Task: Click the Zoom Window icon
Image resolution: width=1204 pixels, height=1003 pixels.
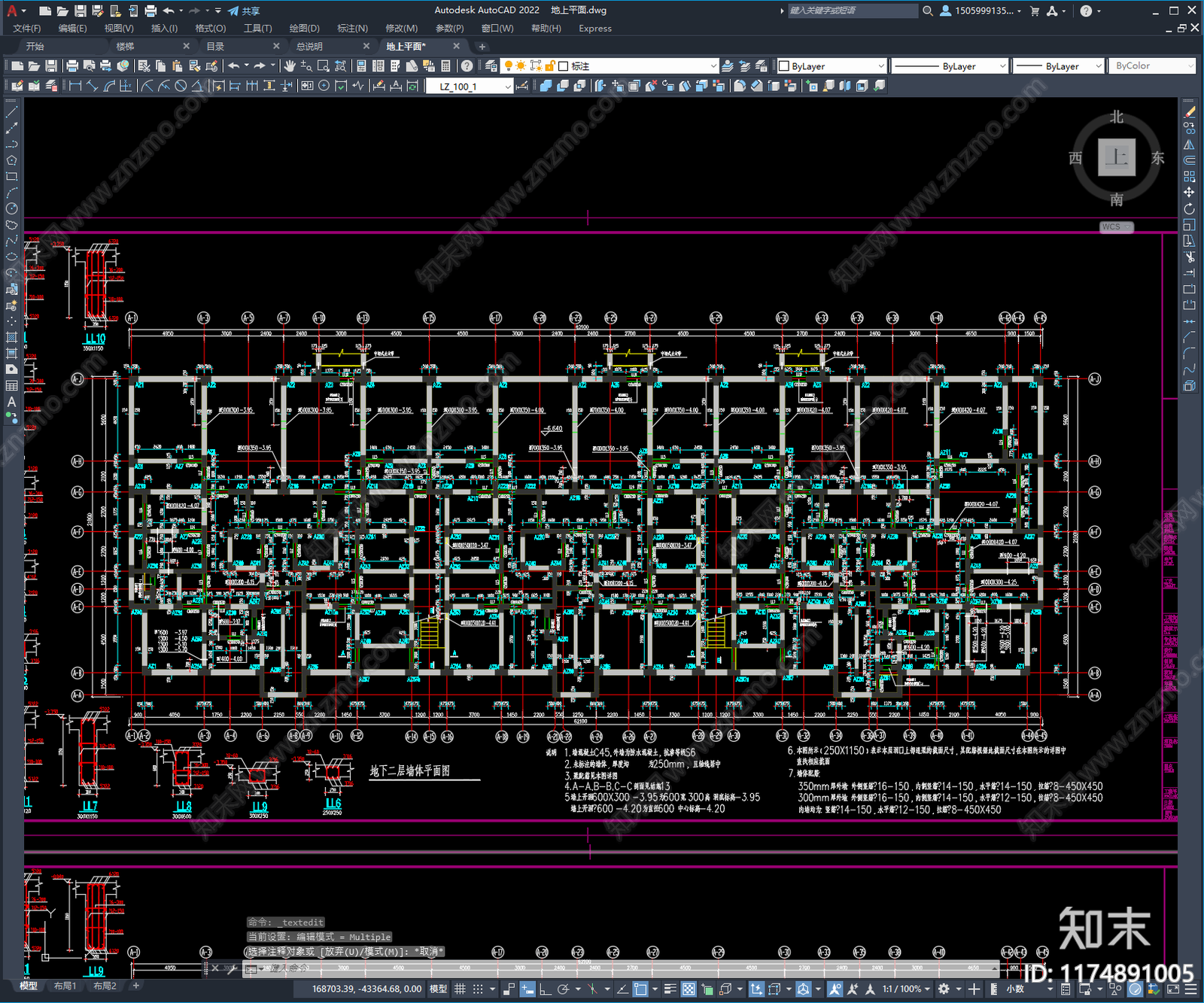Action: 323,66
